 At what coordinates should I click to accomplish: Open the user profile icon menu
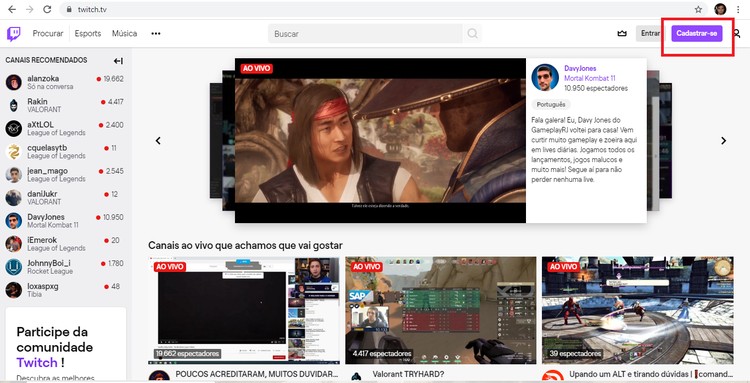(x=737, y=33)
